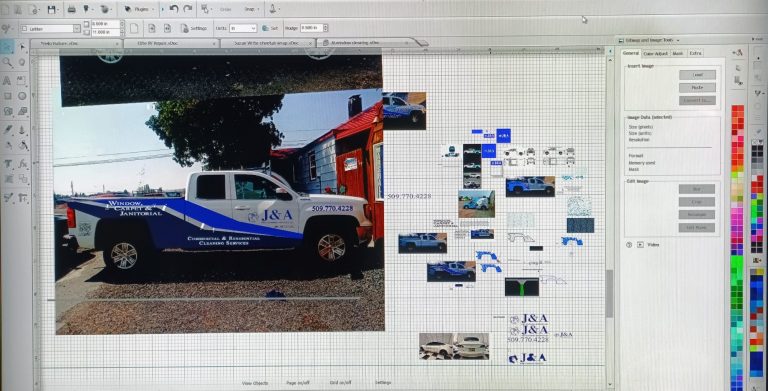Screen dimensions: 768x391
Task: Pick the bright green swatch in palette
Action: pyautogui.click(x=737, y=265)
